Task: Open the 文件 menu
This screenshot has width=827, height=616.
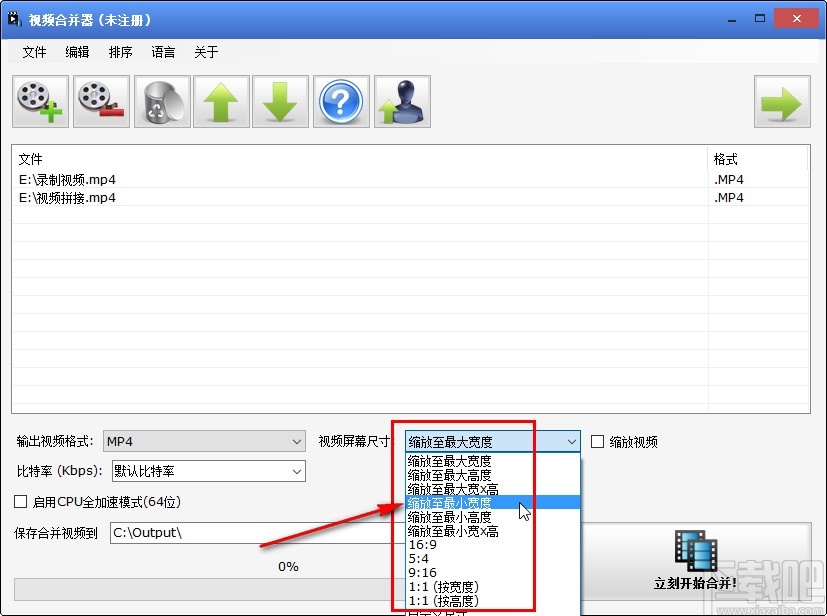Action: tap(34, 52)
